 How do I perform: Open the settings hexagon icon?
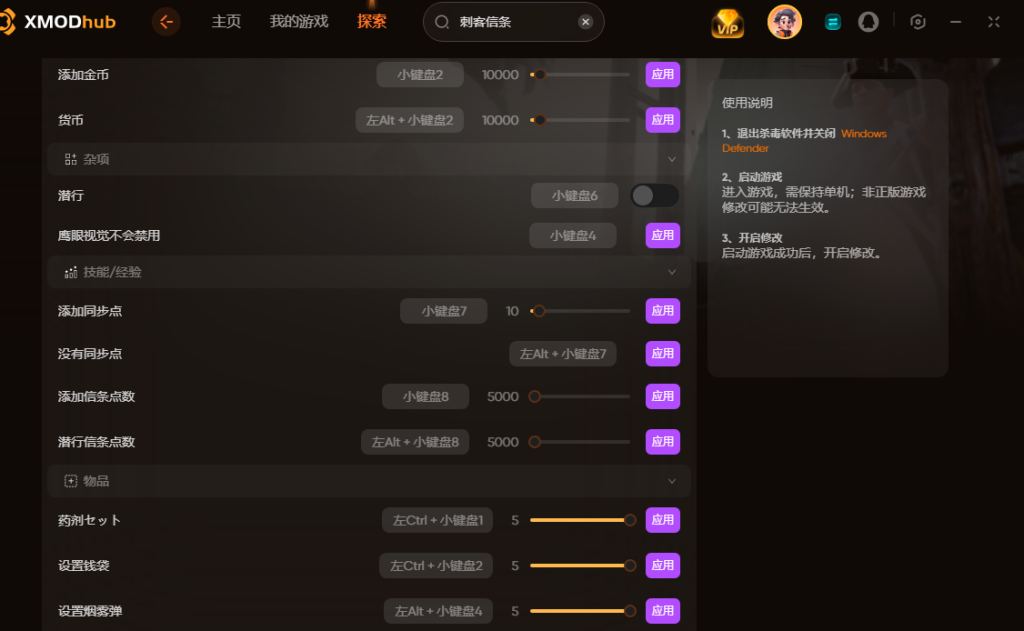(x=918, y=22)
